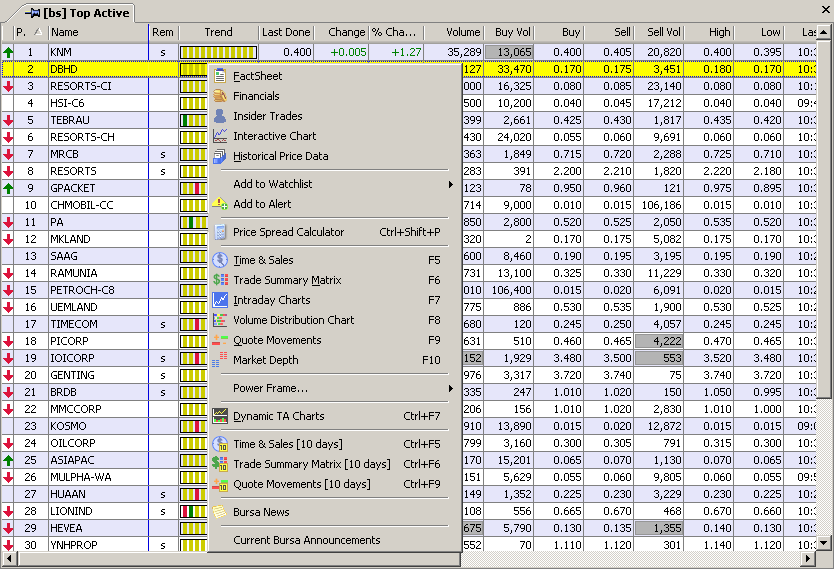
Task: Click the Time & Sales clock icon
Action: [x=220, y=260]
